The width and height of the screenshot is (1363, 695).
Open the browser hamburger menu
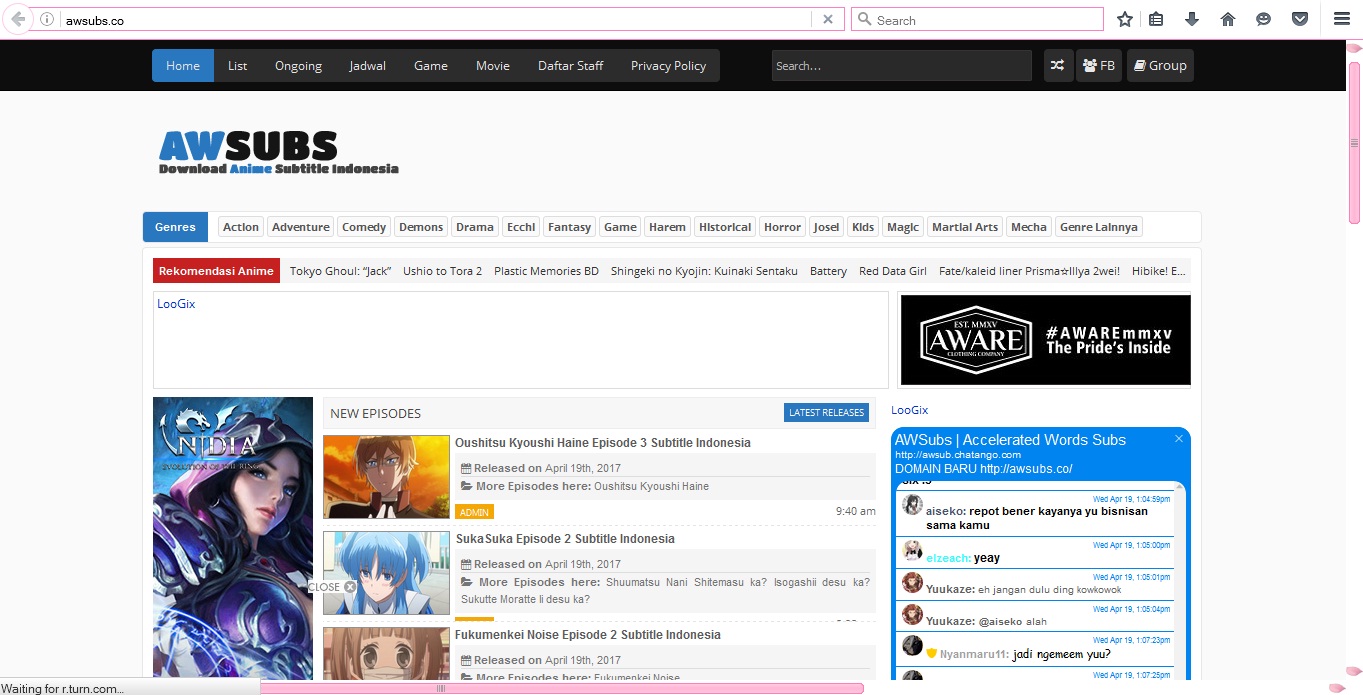tap(1341, 19)
